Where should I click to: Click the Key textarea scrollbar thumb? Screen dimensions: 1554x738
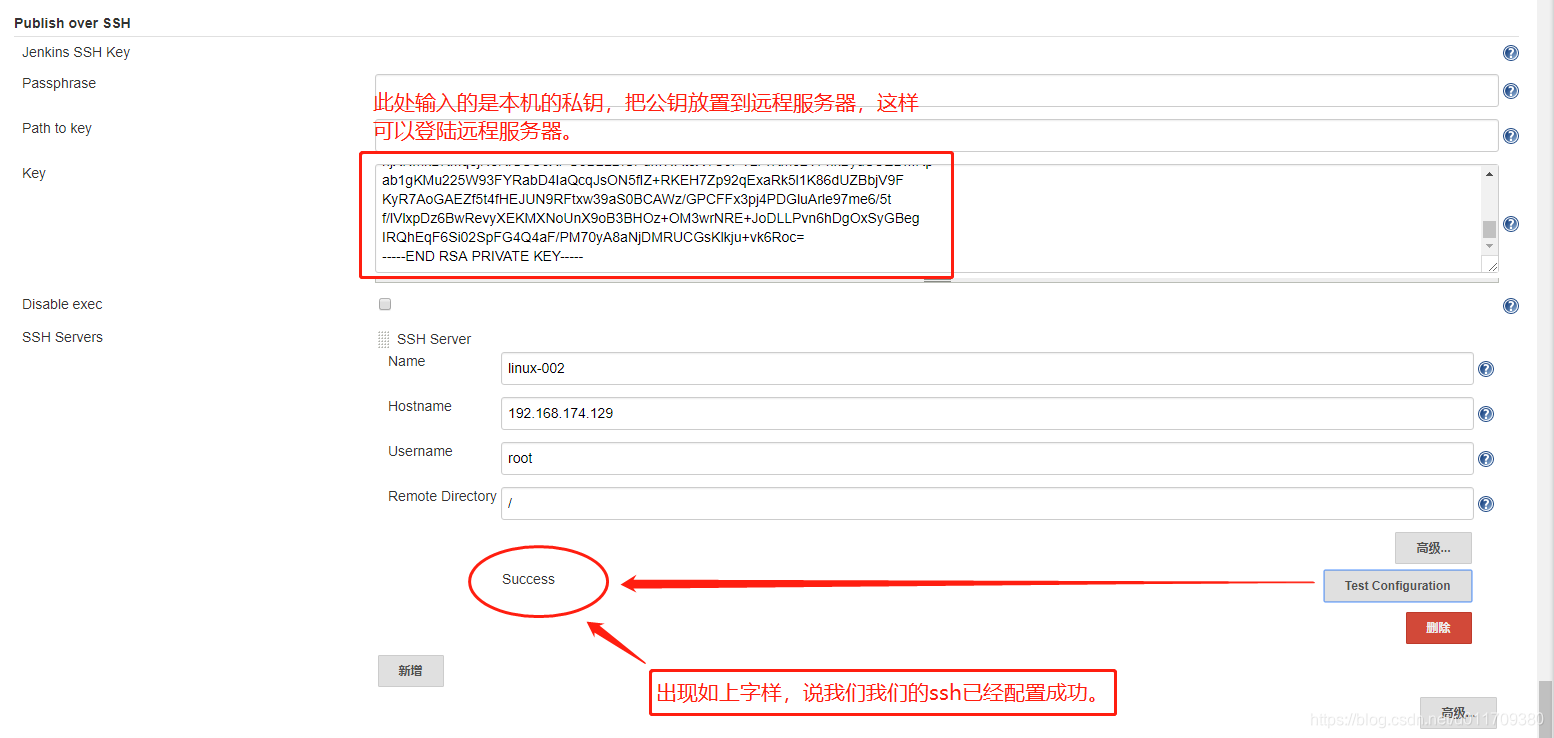click(1489, 229)
